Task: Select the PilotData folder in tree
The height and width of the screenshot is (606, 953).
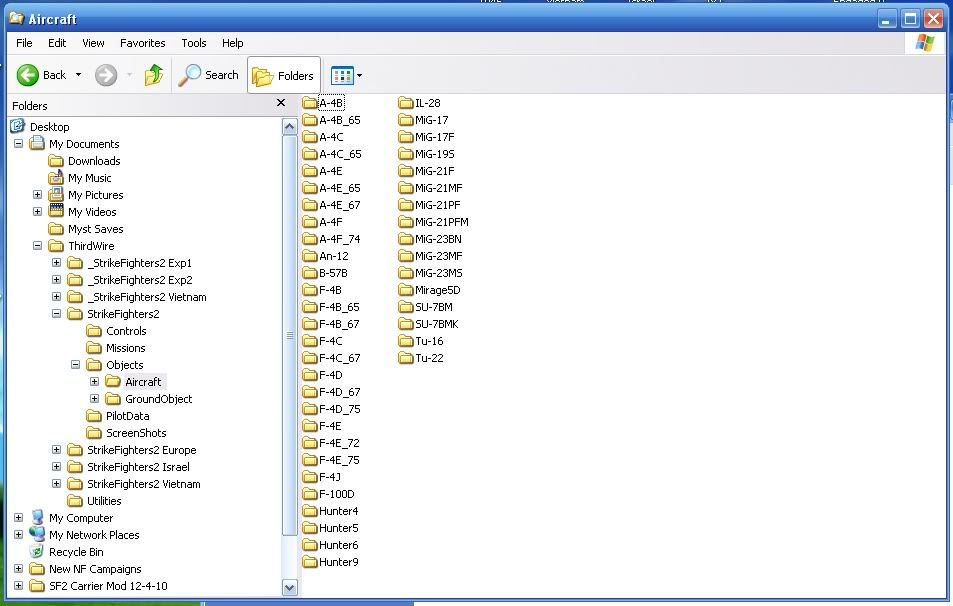Action: point(128,416)
